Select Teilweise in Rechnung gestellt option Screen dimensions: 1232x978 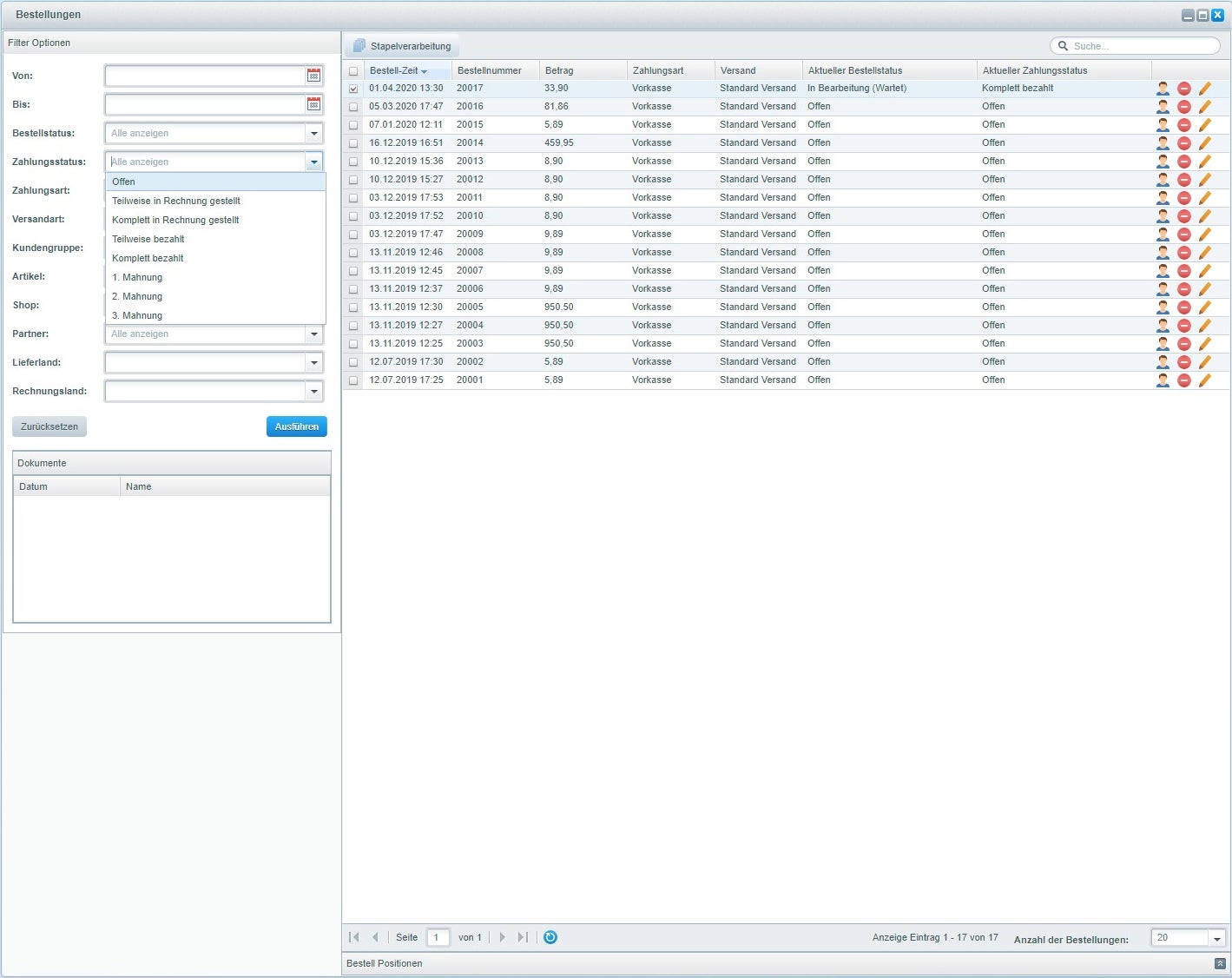tap(215, 201)
